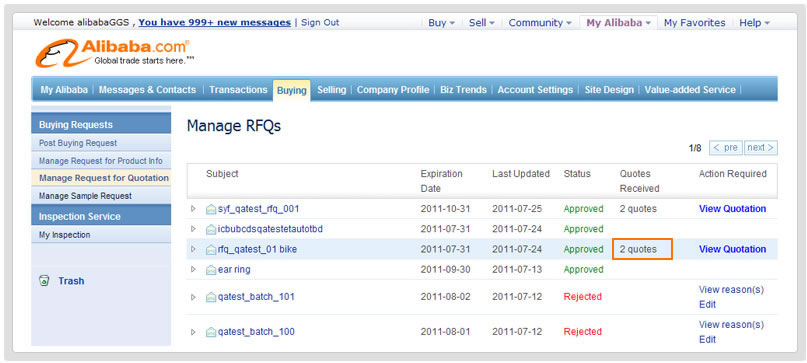Viewport: 807px width, 363px height.
Task: Open My Inspection in sidebar
Action: [64, 235]
